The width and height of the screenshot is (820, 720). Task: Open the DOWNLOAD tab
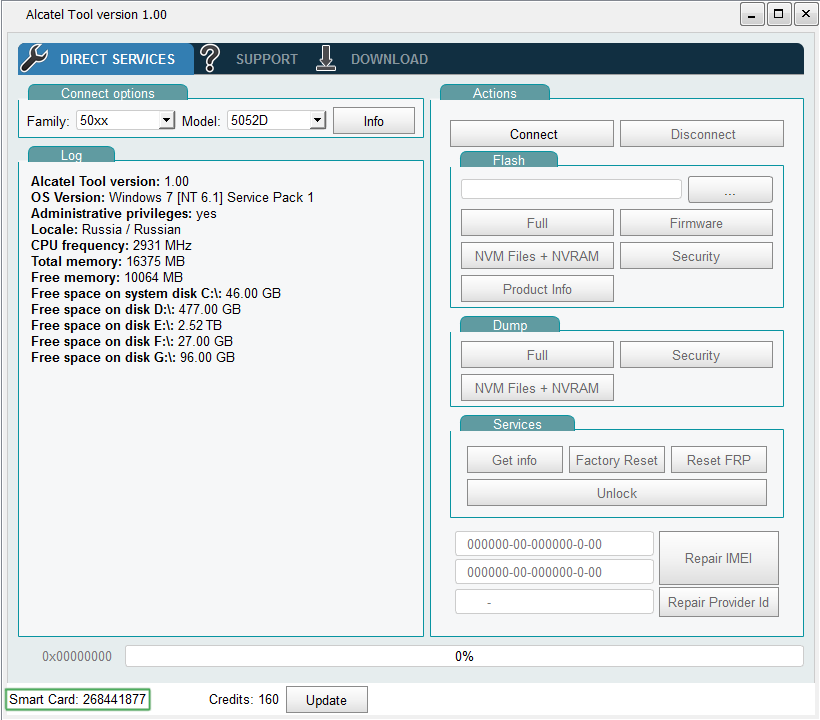click(390, 60)
